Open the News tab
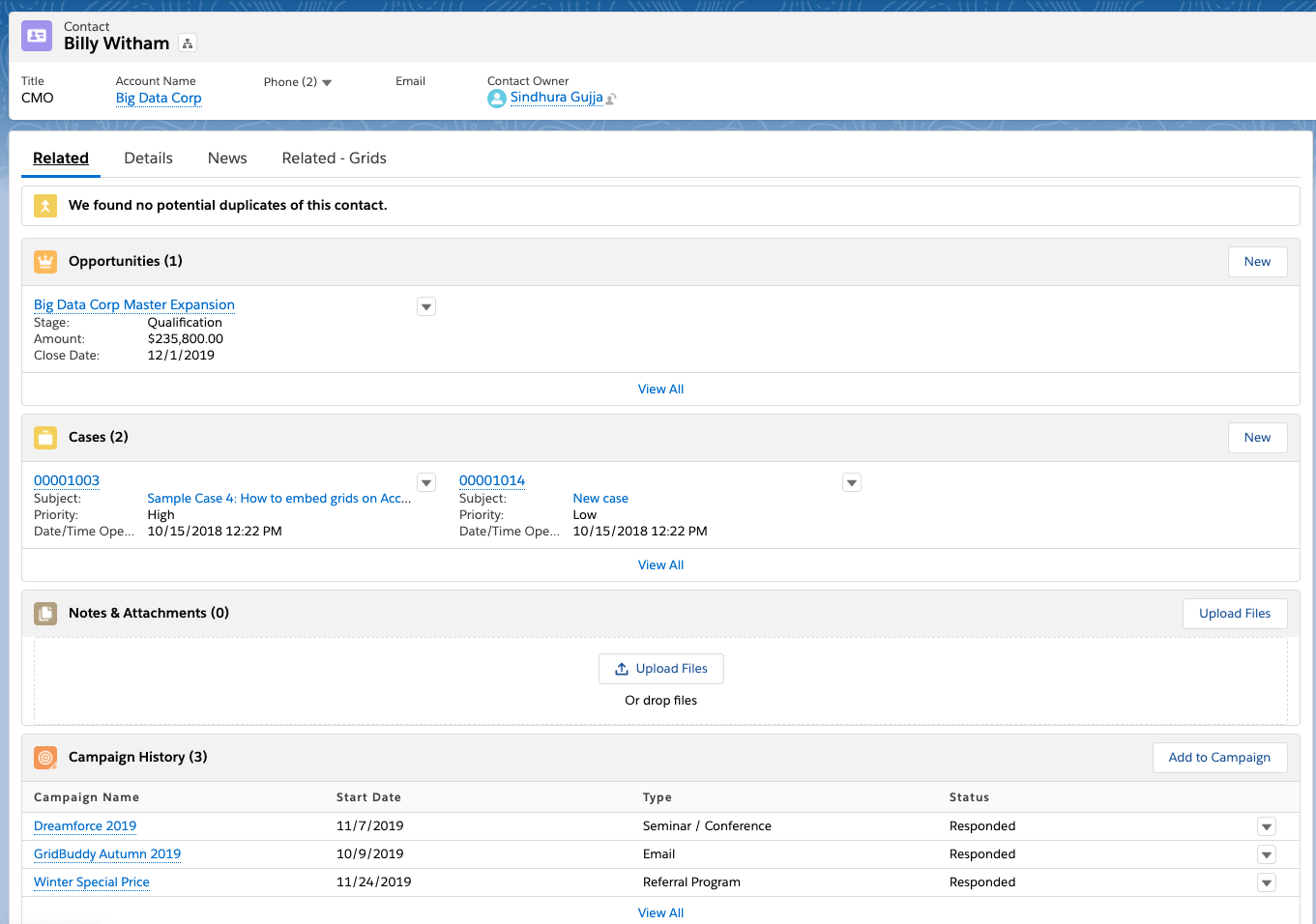The width and height of the screenshot is (1316, 924). click(x=227, y=159)
